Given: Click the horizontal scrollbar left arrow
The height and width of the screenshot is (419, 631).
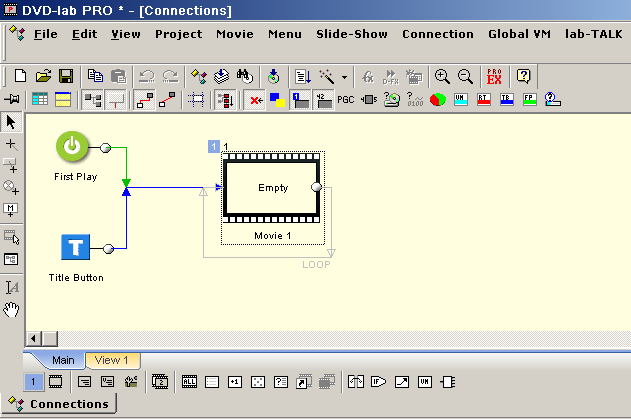Looking at the screenshot, I should tap(33, 339).
